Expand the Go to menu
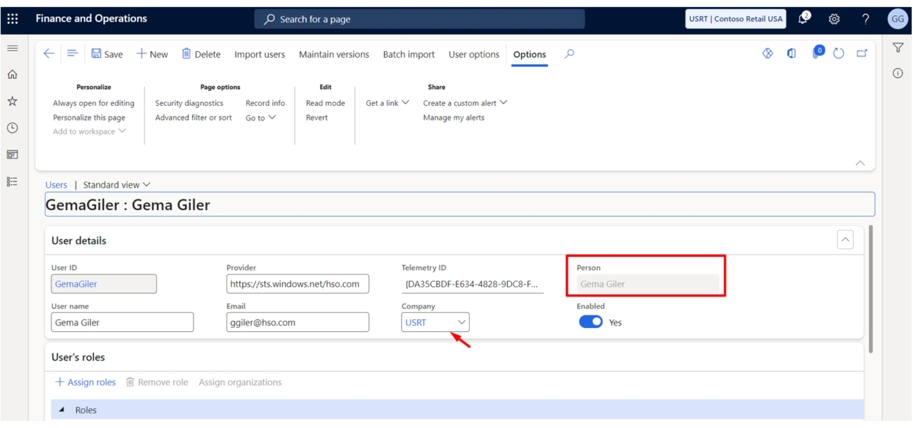 (260, 118)
